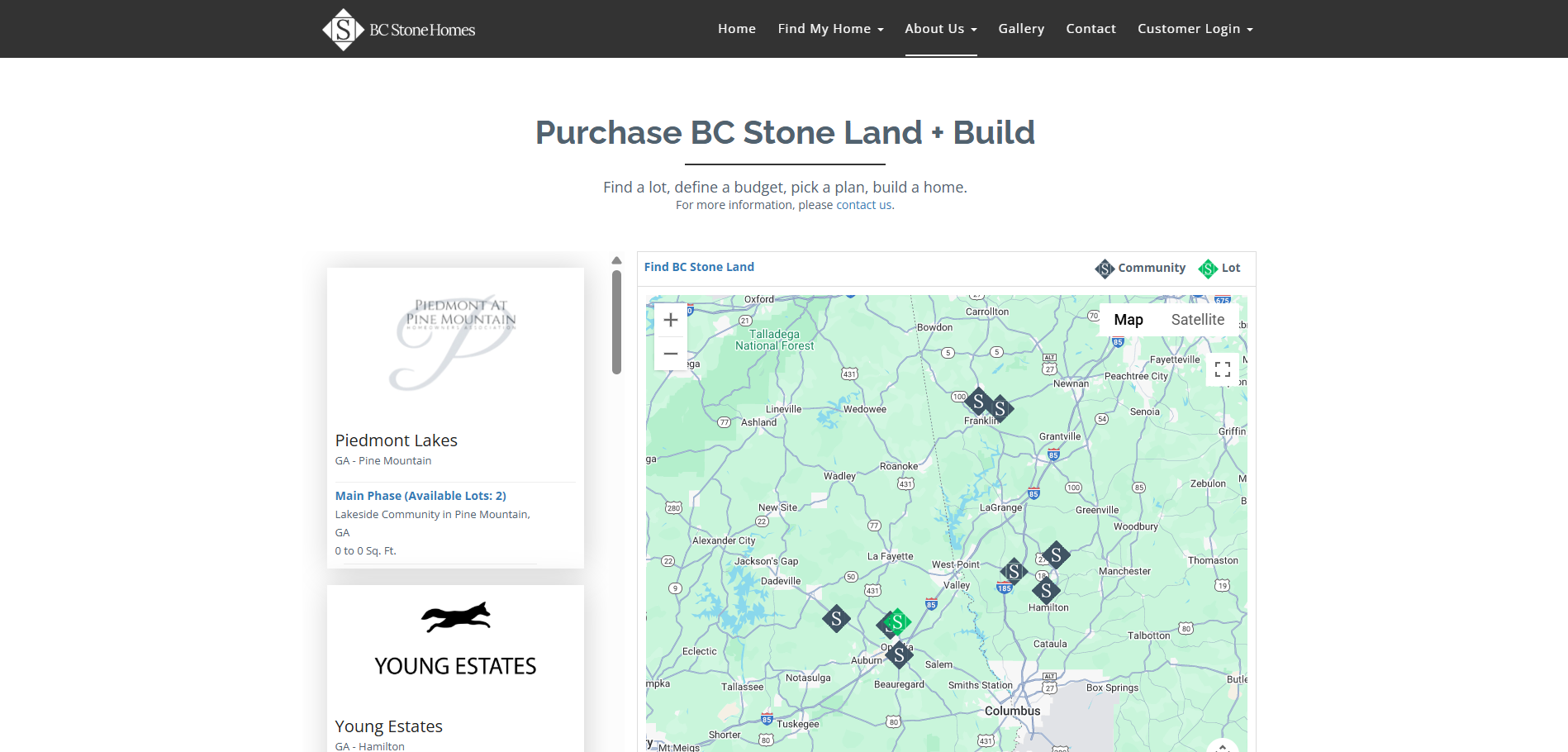Image resolution: width=1568 pixels, height=752 pixels.
Task: Follow the 'contact us' link
Action: coord(863,205)
